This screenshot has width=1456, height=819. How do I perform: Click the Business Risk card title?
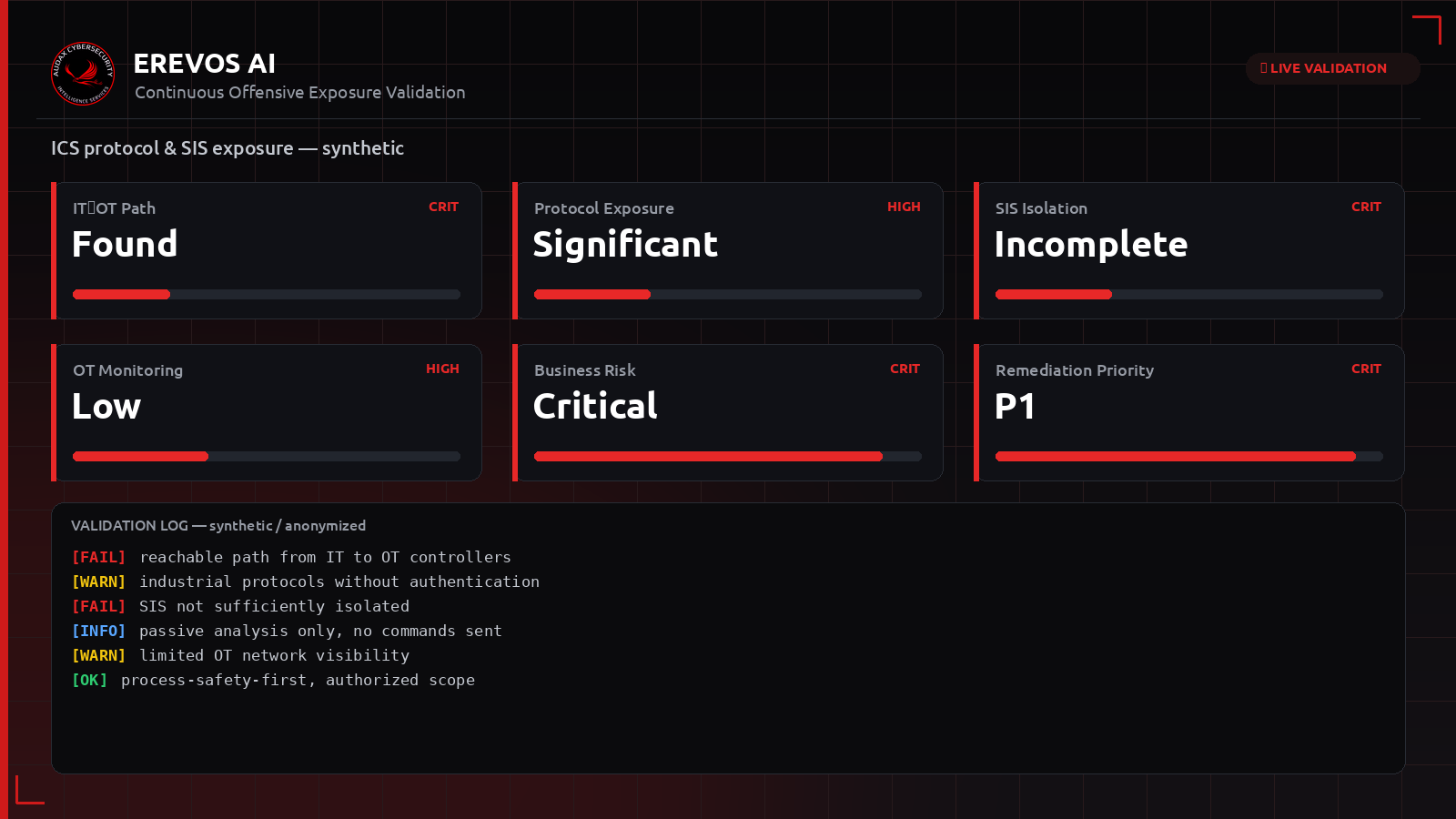pyautogui.click(x=585, y=370)
